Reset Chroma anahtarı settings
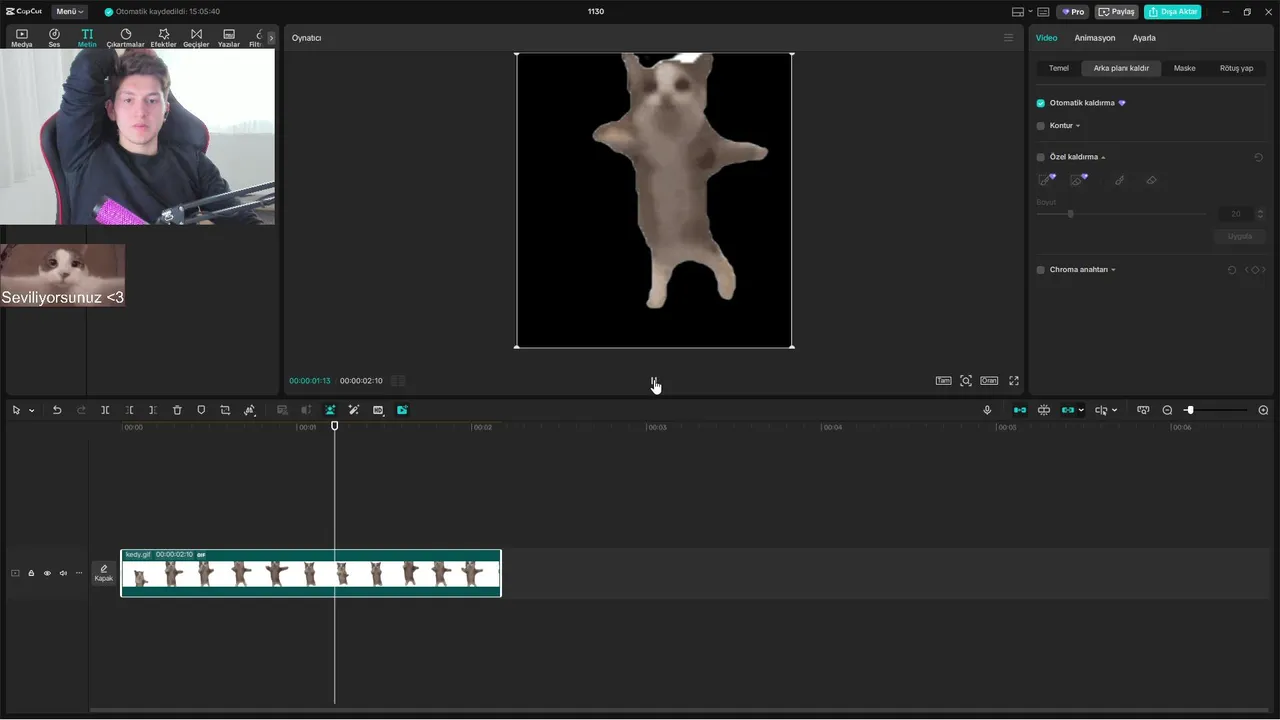 click(1232, 270)
